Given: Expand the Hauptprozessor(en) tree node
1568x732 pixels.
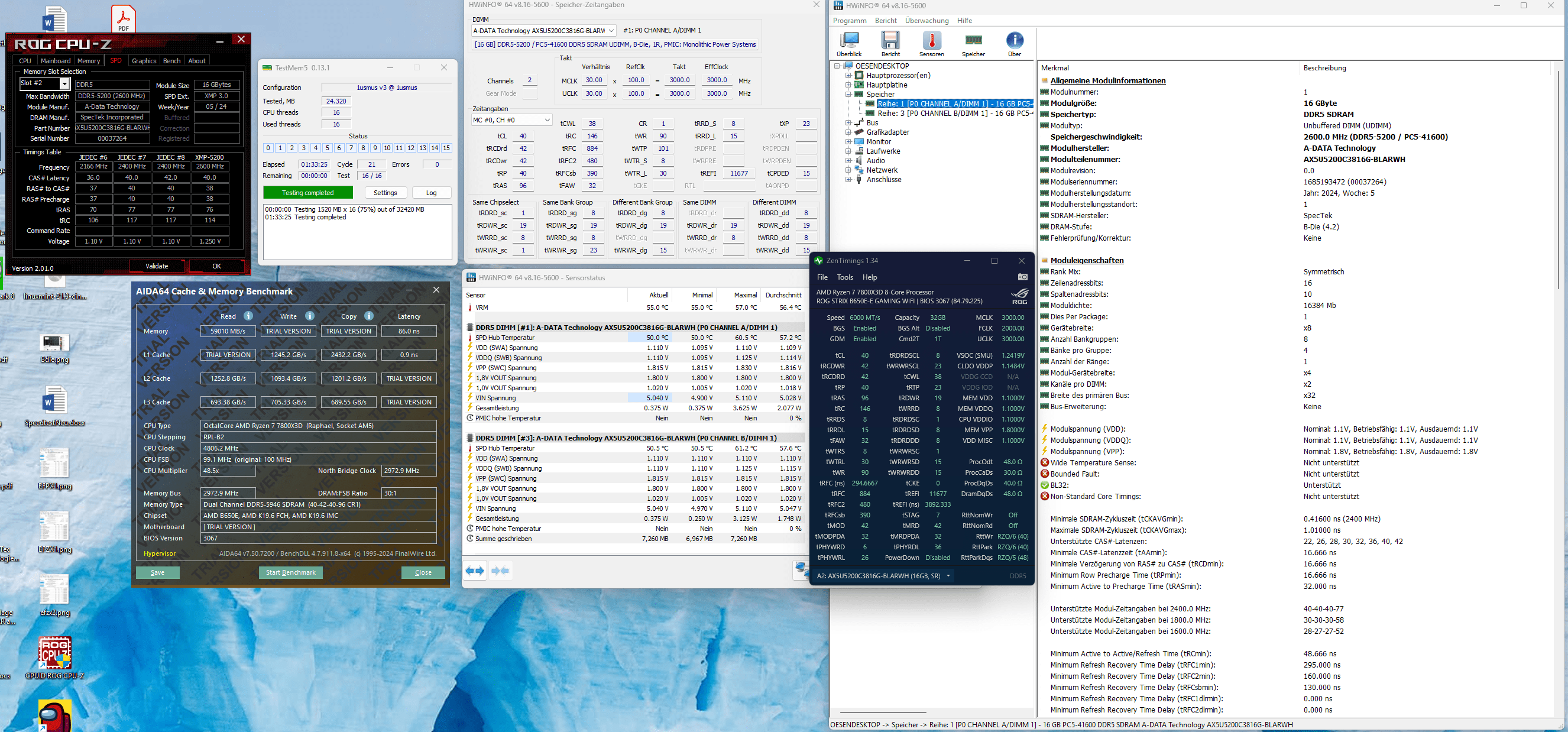Looking at the screenshot, I should [848, 76].
